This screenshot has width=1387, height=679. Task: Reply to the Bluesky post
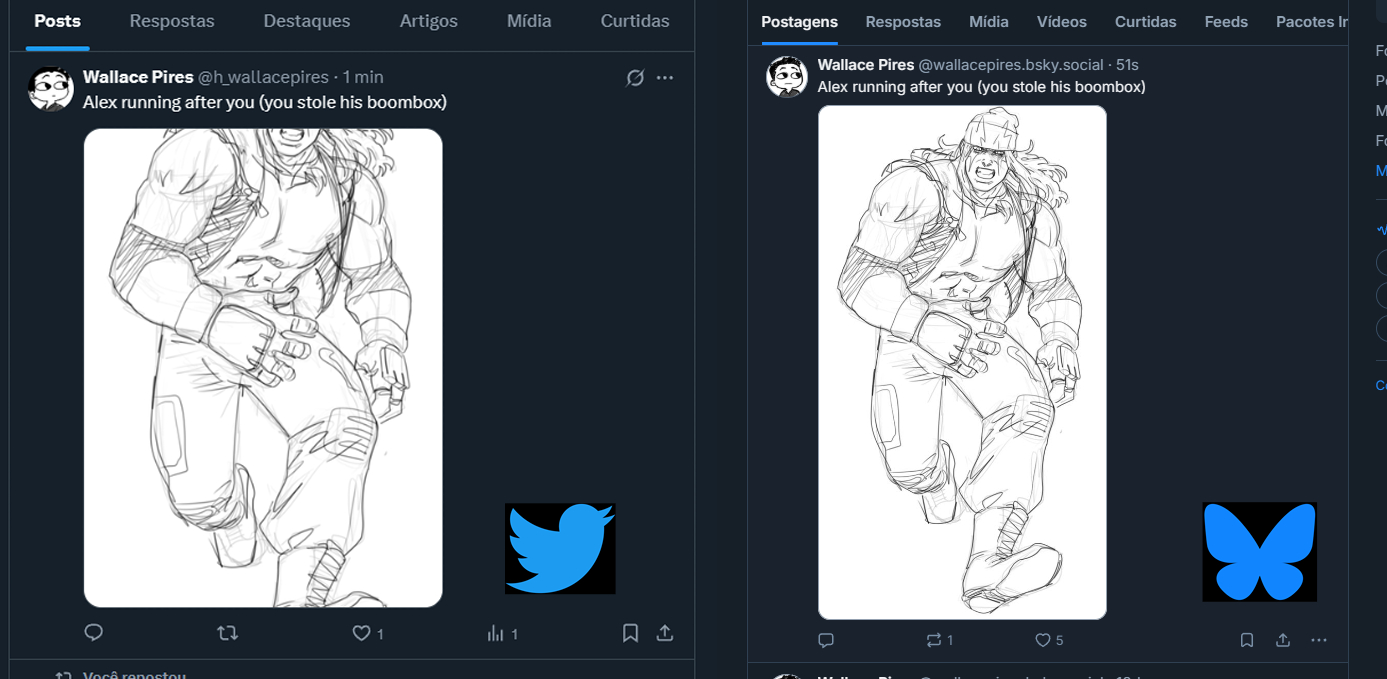(826, 640)
